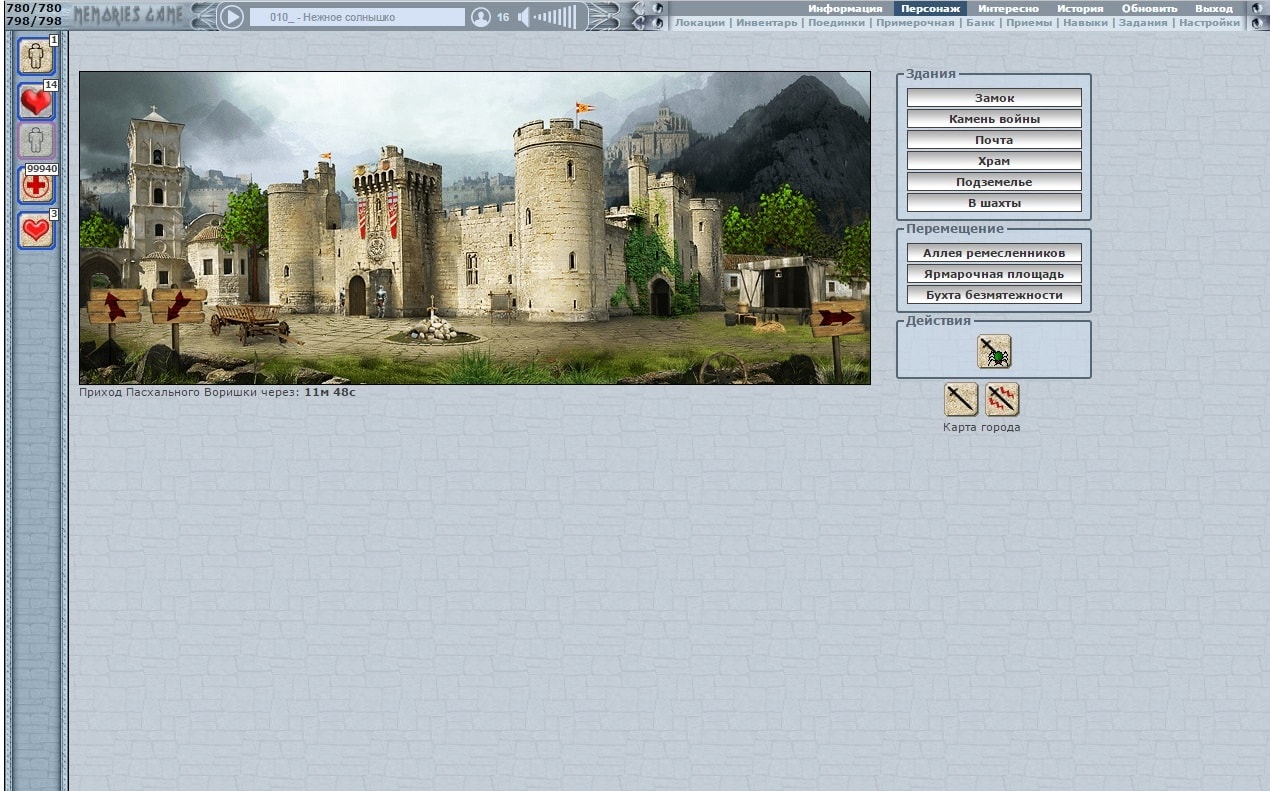Click the character silhouette icon with badge 1

click(36, 56)
